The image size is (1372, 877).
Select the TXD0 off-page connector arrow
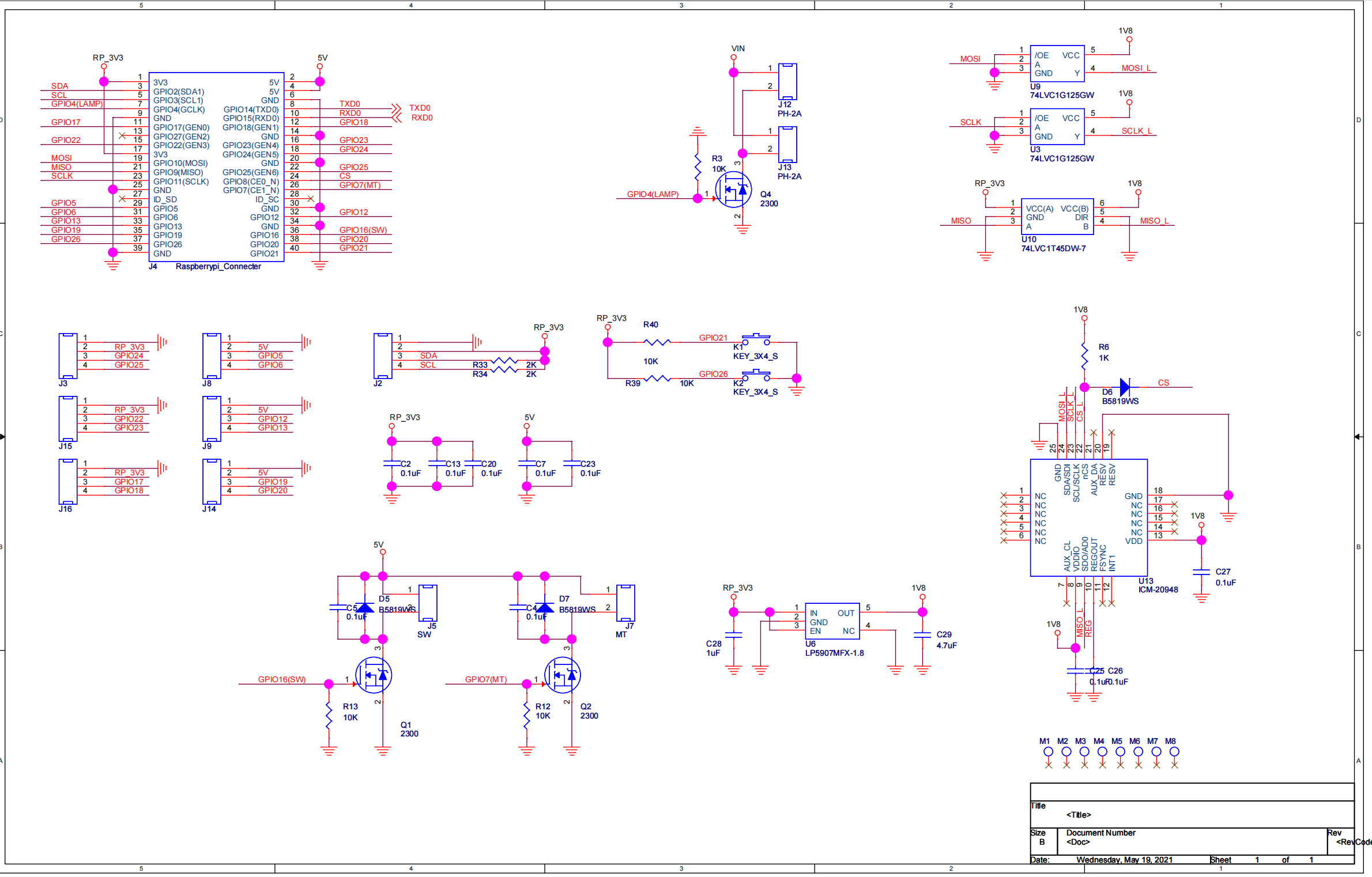tap(395, 108)
